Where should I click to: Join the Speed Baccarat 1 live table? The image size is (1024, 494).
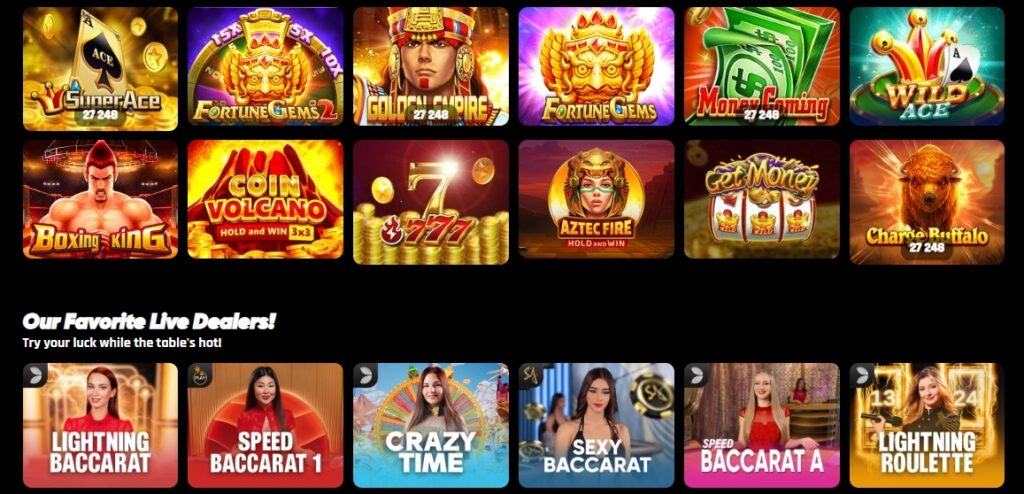[x=265, y=425]
